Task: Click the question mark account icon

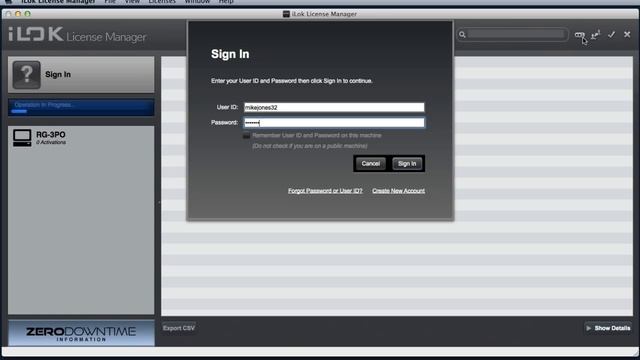Action: (x=27, y=75)
